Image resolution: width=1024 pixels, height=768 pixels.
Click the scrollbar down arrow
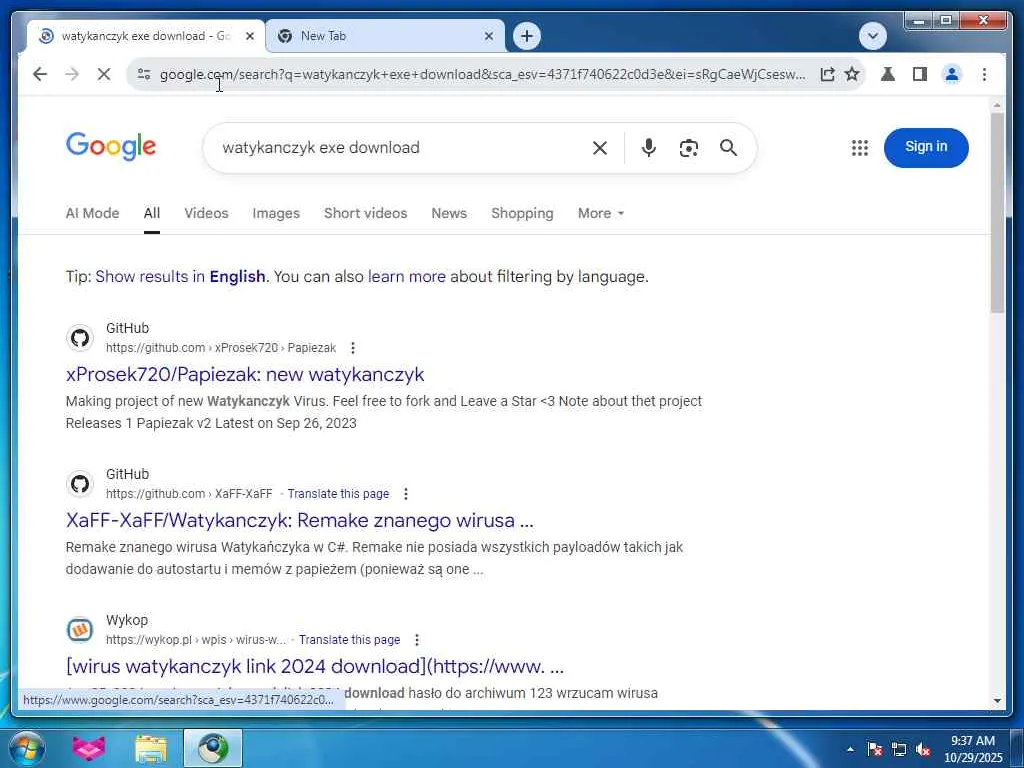[x=997, y=701]
